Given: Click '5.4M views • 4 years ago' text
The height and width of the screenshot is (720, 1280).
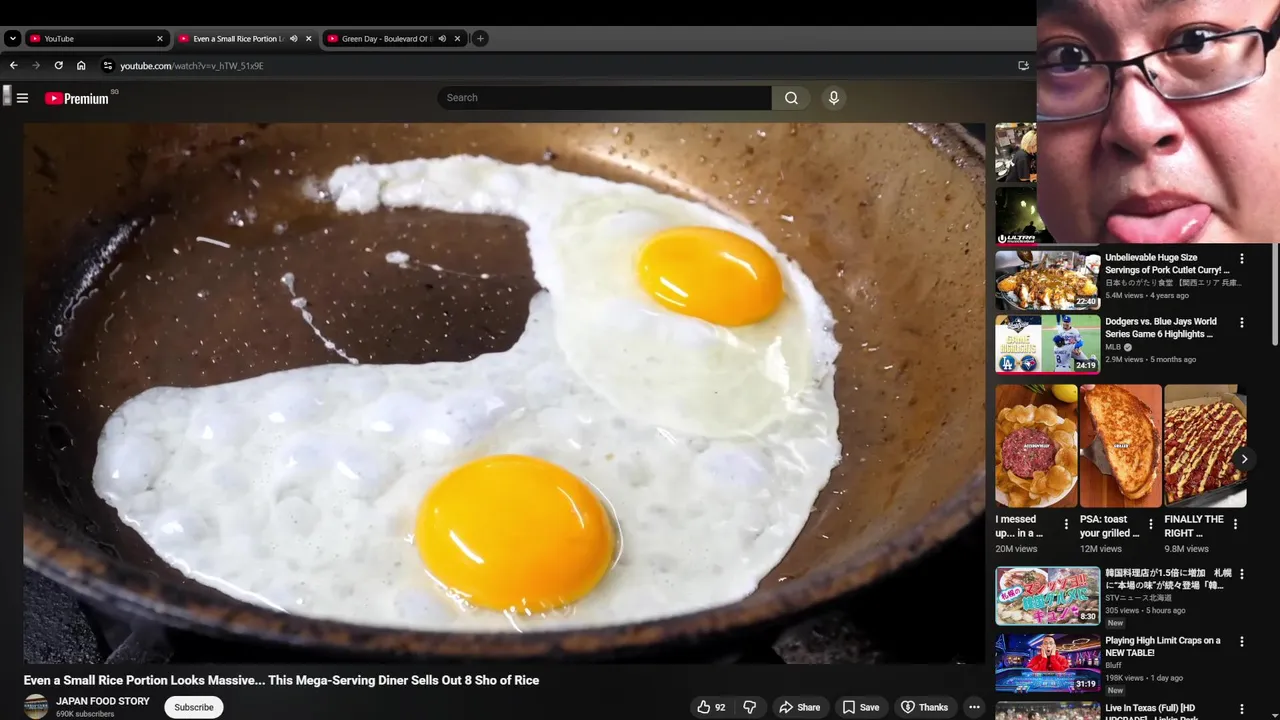Looking at the screenshot, I should pyautogui.click(x=1147, y=296).
